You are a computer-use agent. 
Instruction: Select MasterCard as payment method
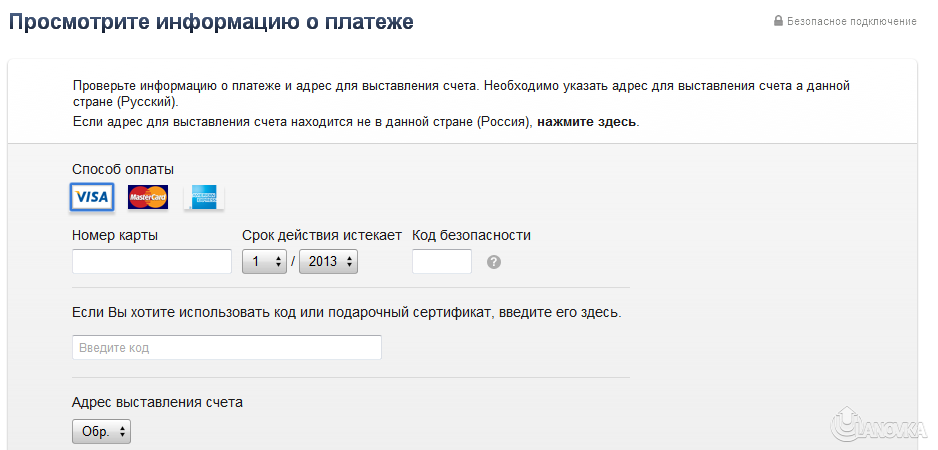(148, 197)
